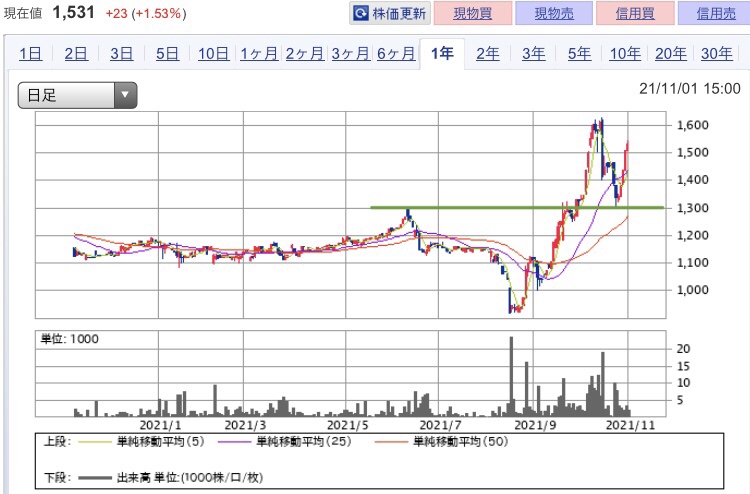Open the 現物買 order link

pos(473,13)
